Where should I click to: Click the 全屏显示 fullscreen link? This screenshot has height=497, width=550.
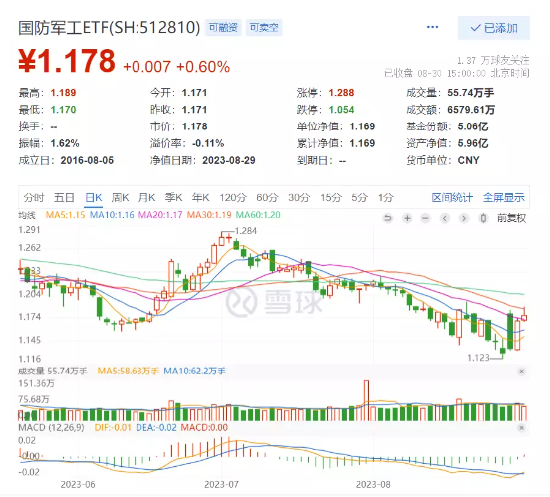[504, 197]
